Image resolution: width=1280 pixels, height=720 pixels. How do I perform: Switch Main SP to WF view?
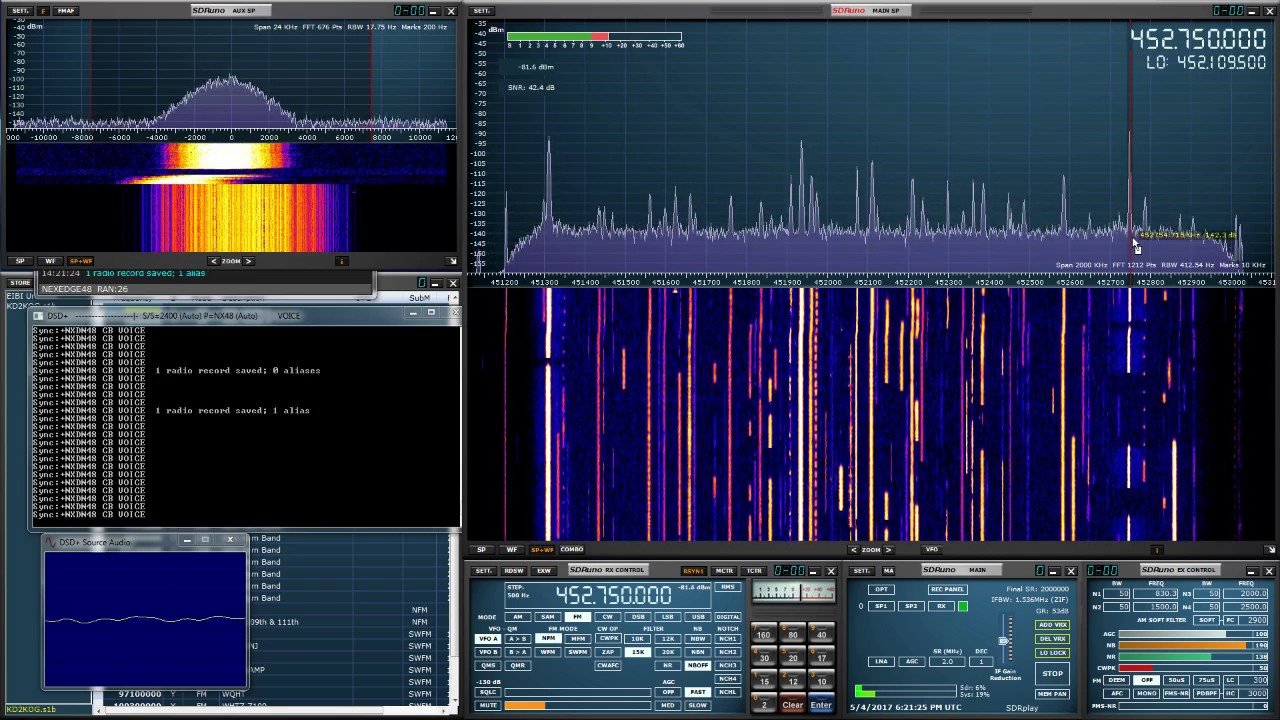[512, 549]
